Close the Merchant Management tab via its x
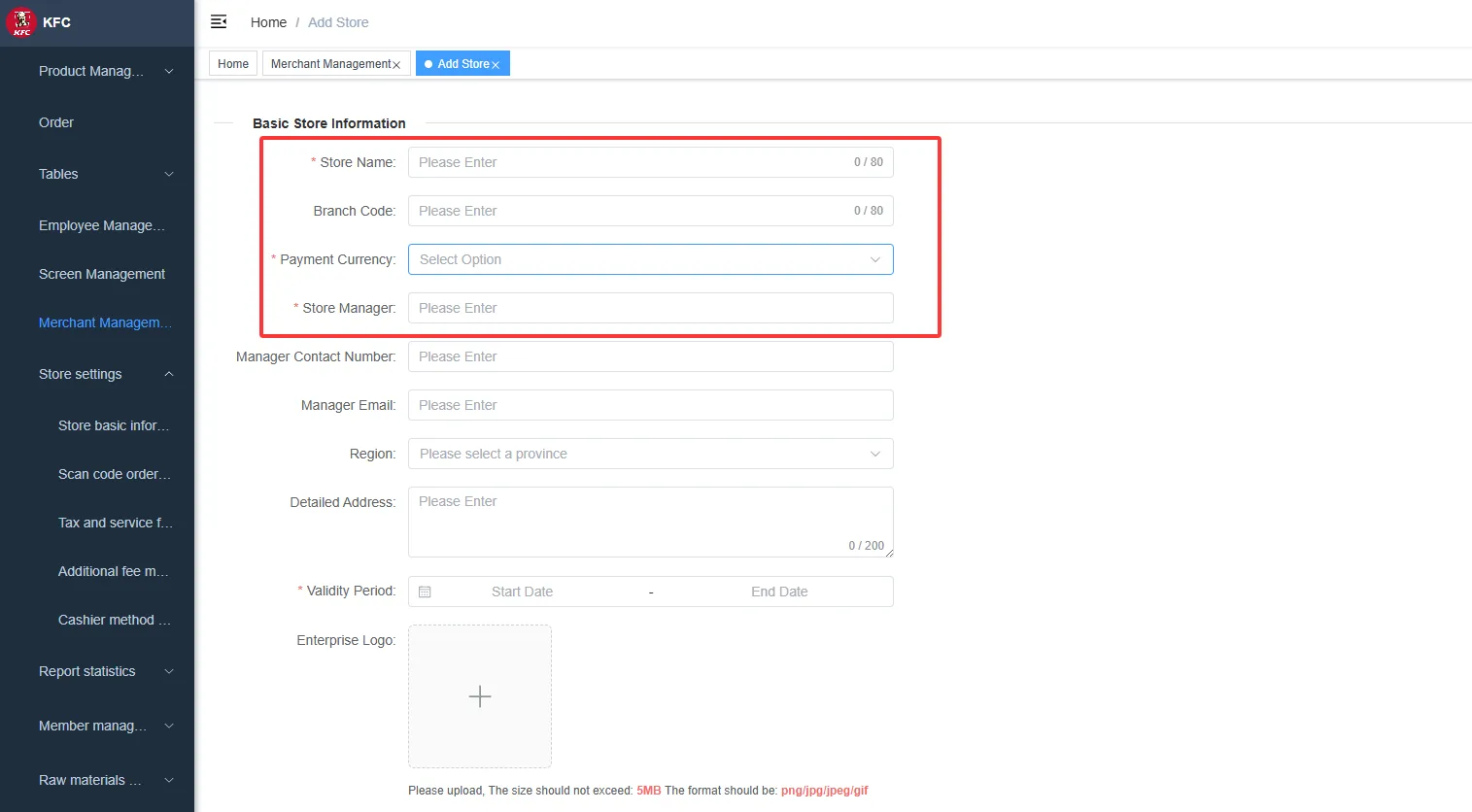The width and height of the screenshot is (1472, 812). [x=396, y=65]
